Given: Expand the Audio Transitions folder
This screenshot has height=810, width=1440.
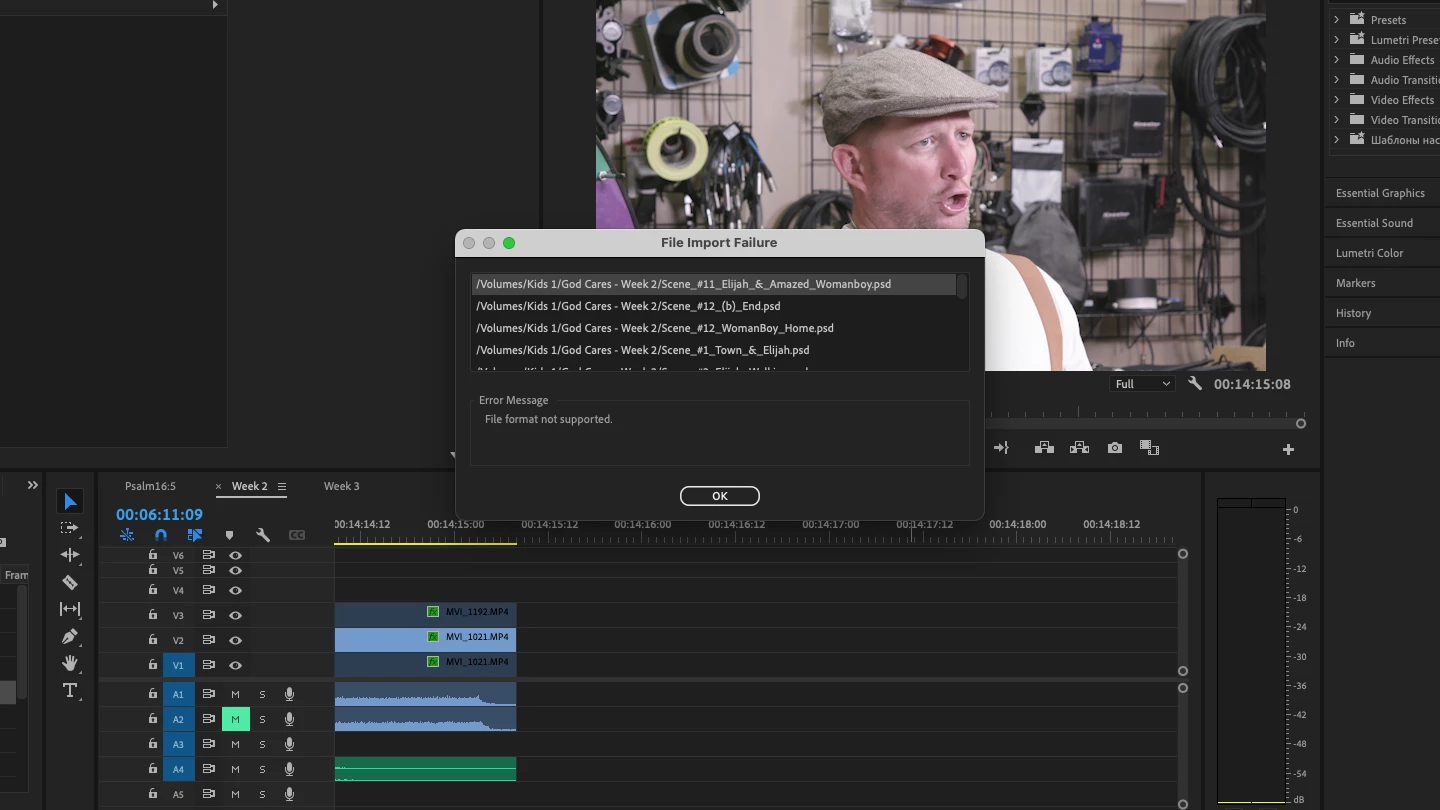Looking at the screenshot, I should (1337, 79).
